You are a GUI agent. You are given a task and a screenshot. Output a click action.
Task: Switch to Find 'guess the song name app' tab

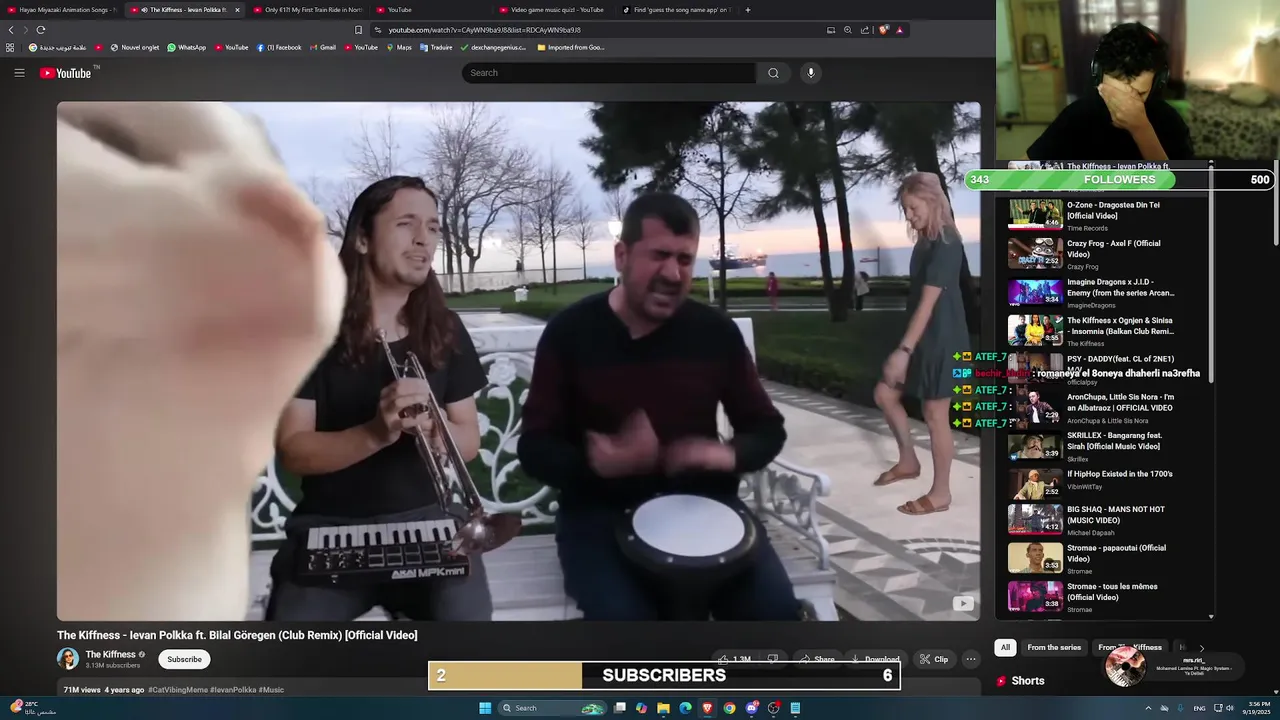click(x=676, y=10)
